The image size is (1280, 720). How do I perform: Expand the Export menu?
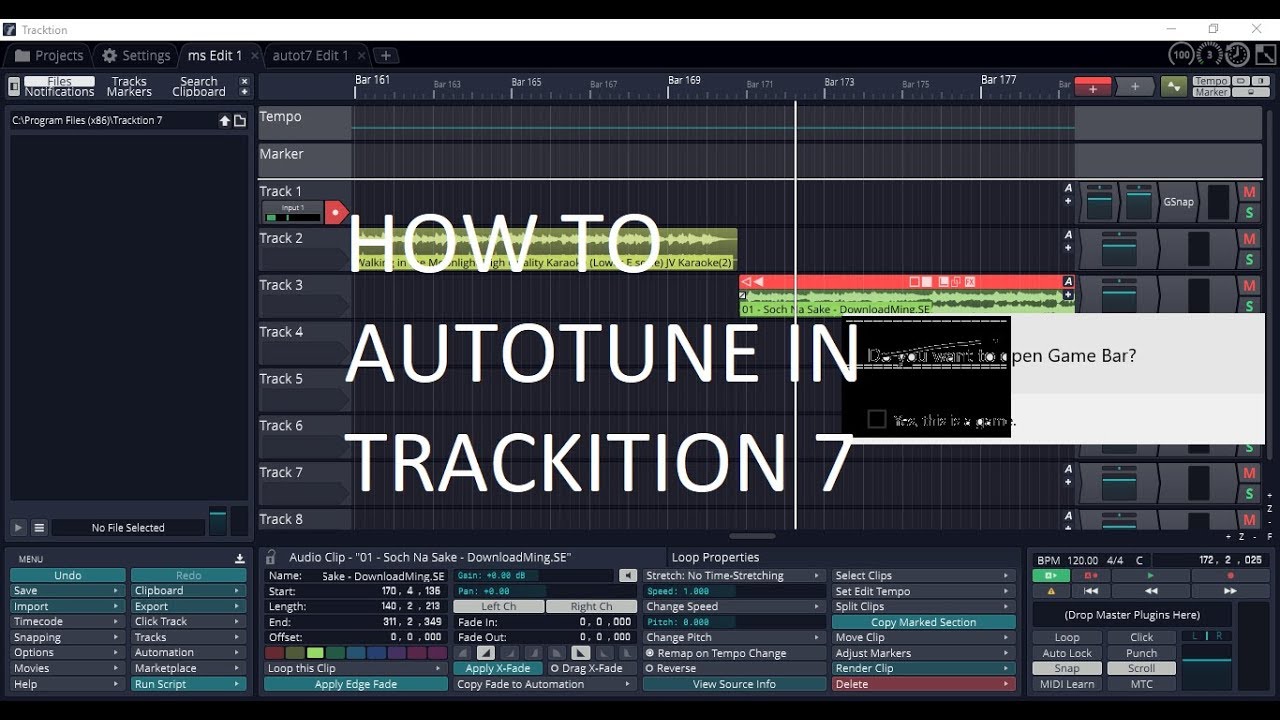(x=188, y=606)
